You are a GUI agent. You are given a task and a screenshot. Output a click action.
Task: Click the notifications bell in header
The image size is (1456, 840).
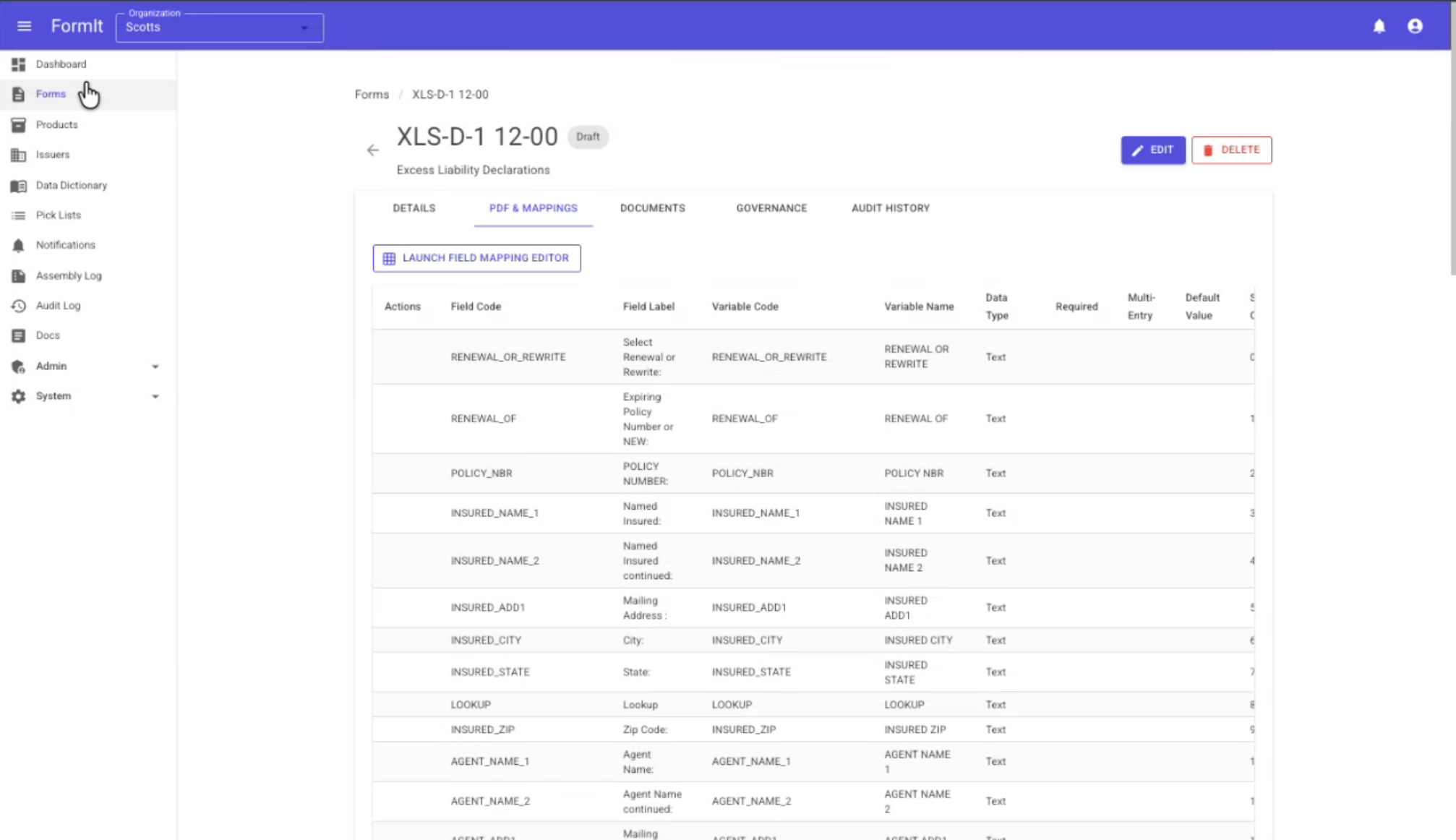[1379, 27]
